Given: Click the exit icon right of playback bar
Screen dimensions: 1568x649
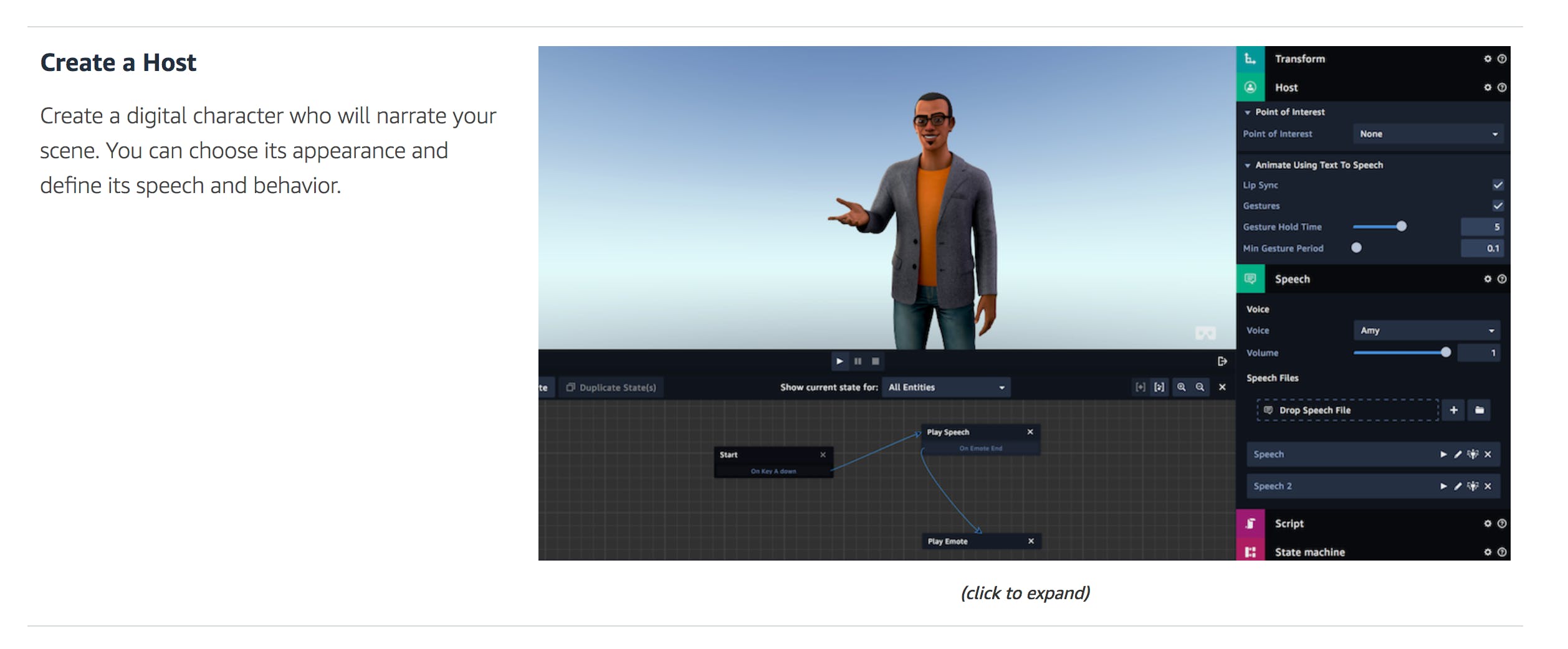Looking at the screenshot, I should [1222, 361].
